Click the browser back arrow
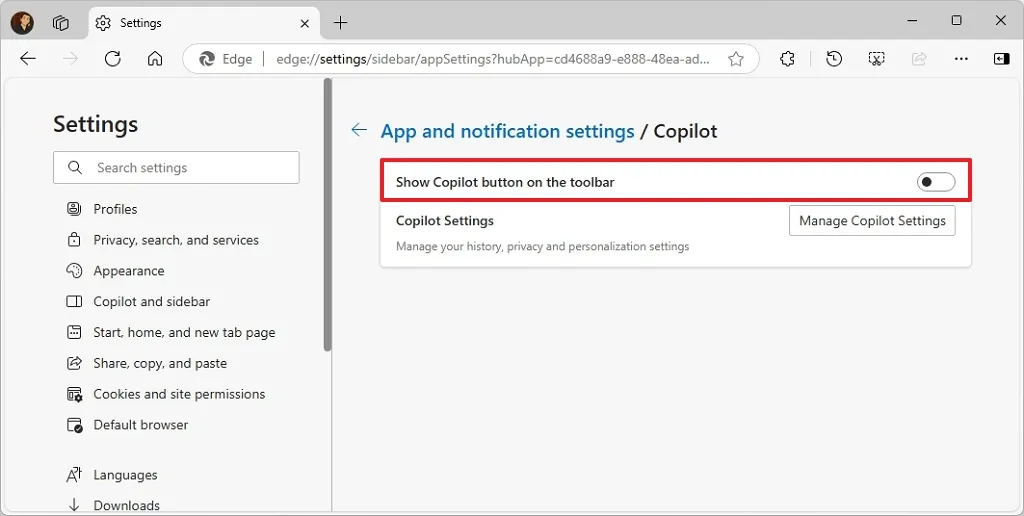This screenshot has height=516, width=1024. (27, 59)
